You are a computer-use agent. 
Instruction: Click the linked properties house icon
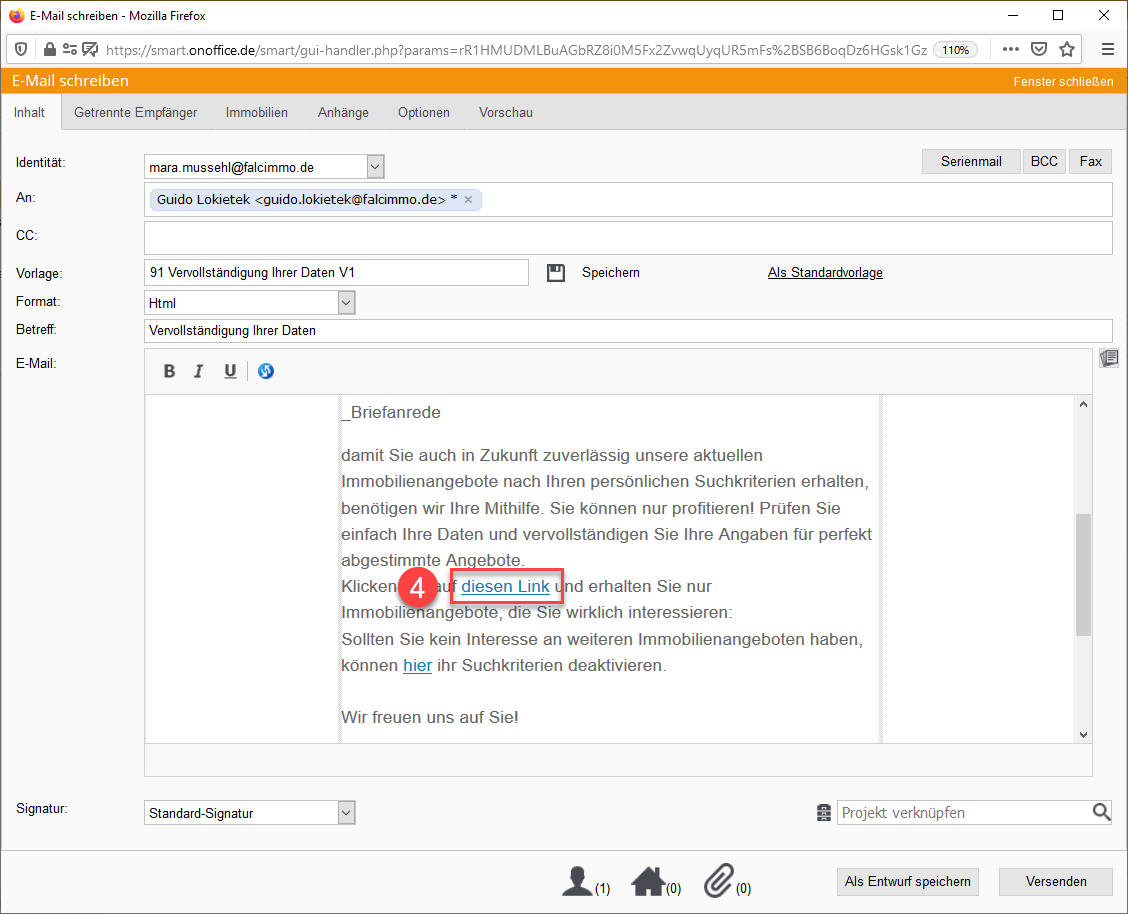(648, 881)
